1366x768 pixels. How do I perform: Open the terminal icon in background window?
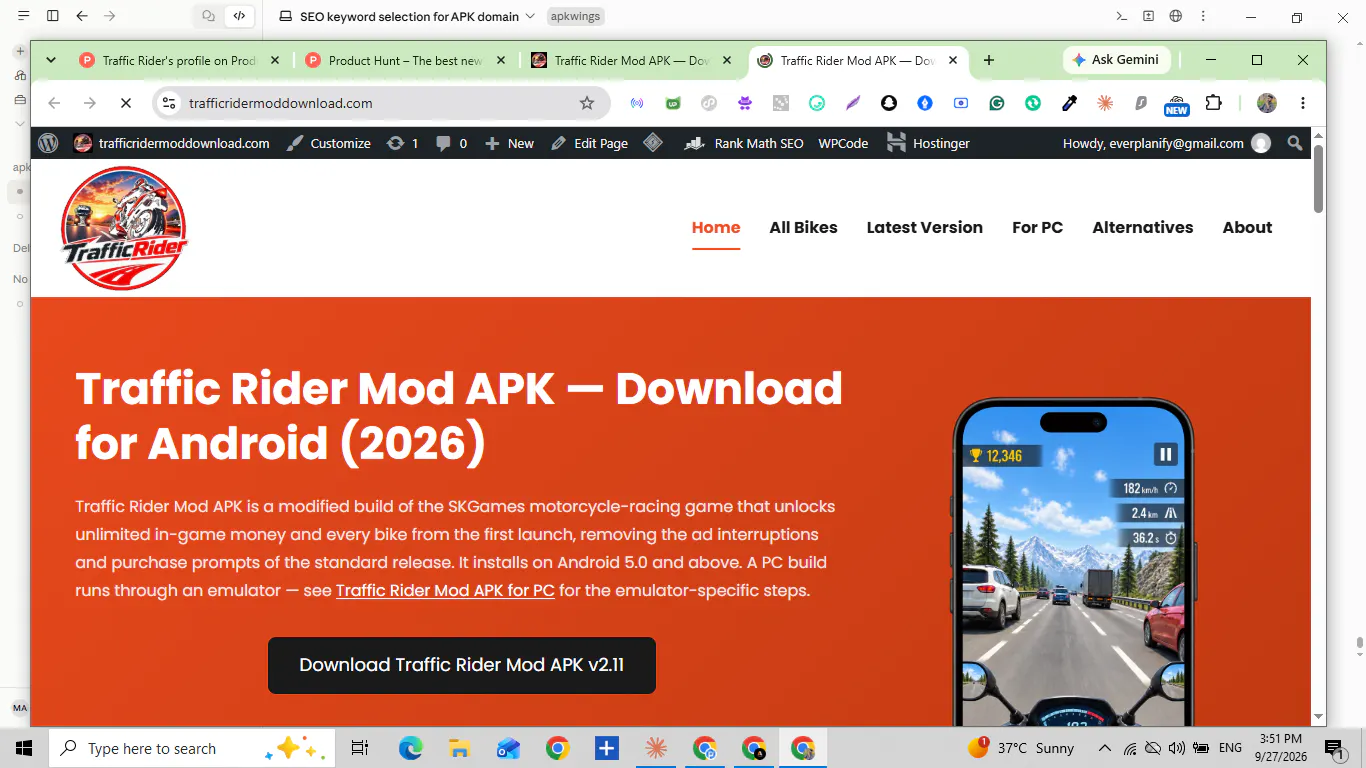(x=1122, y=16)
